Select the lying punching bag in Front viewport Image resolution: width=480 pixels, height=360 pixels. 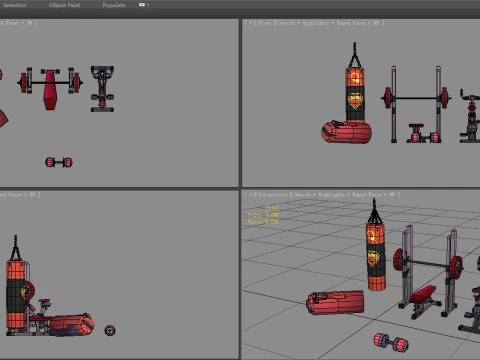tap(347, 132)
